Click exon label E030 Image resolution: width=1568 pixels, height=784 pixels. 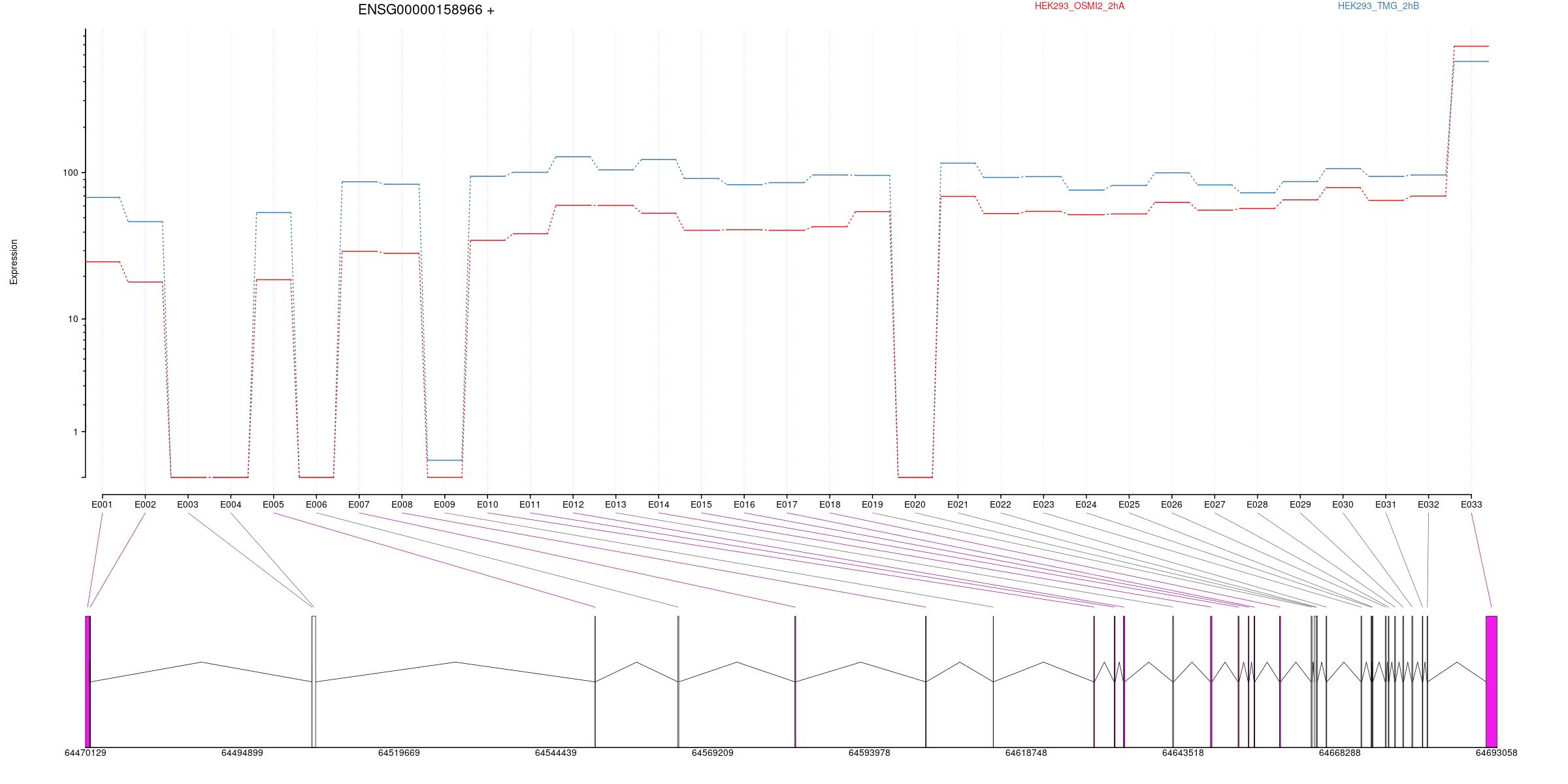[1343, 504]
